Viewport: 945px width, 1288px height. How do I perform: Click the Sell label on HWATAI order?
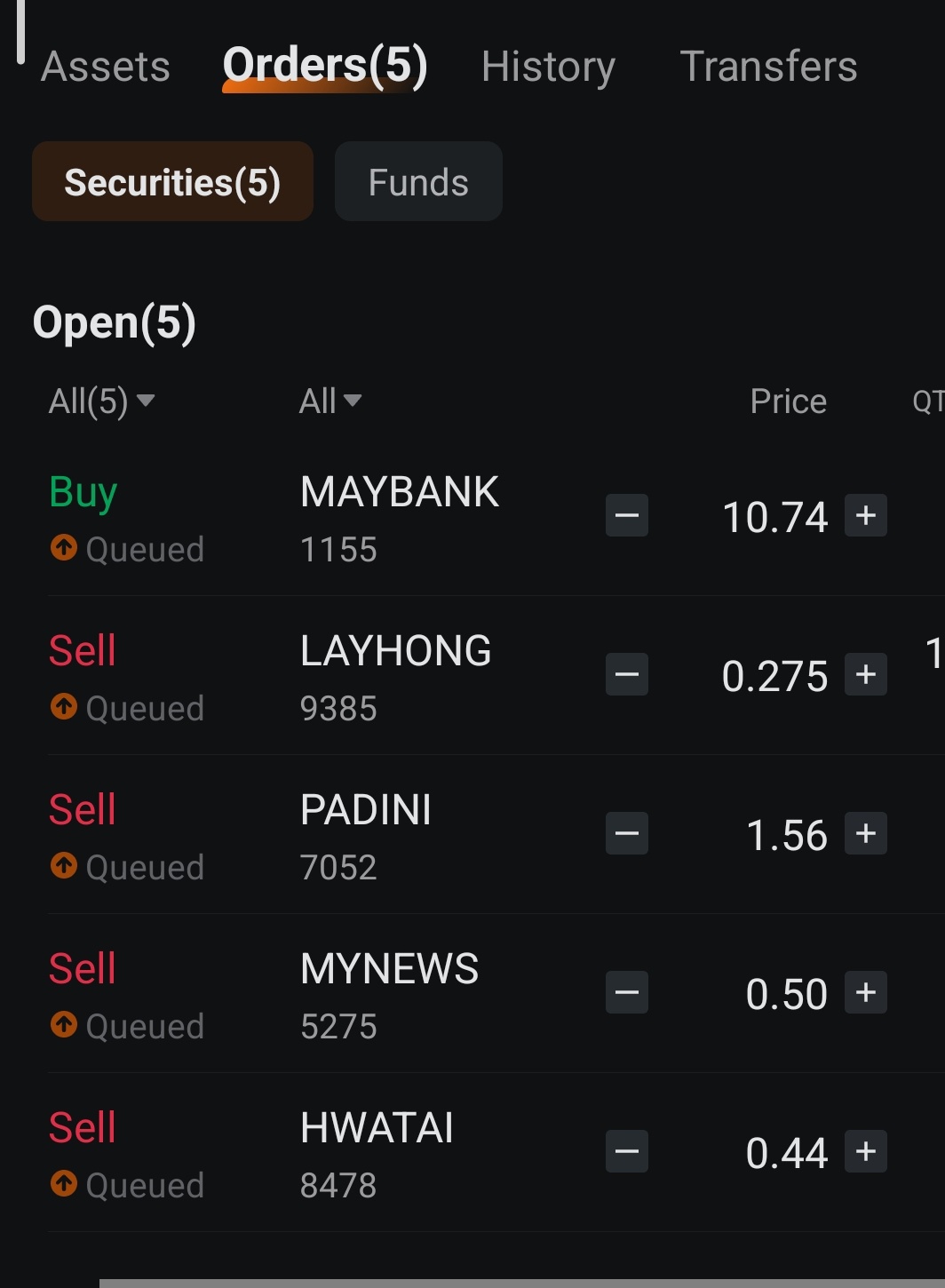(x=83, y=1128)
